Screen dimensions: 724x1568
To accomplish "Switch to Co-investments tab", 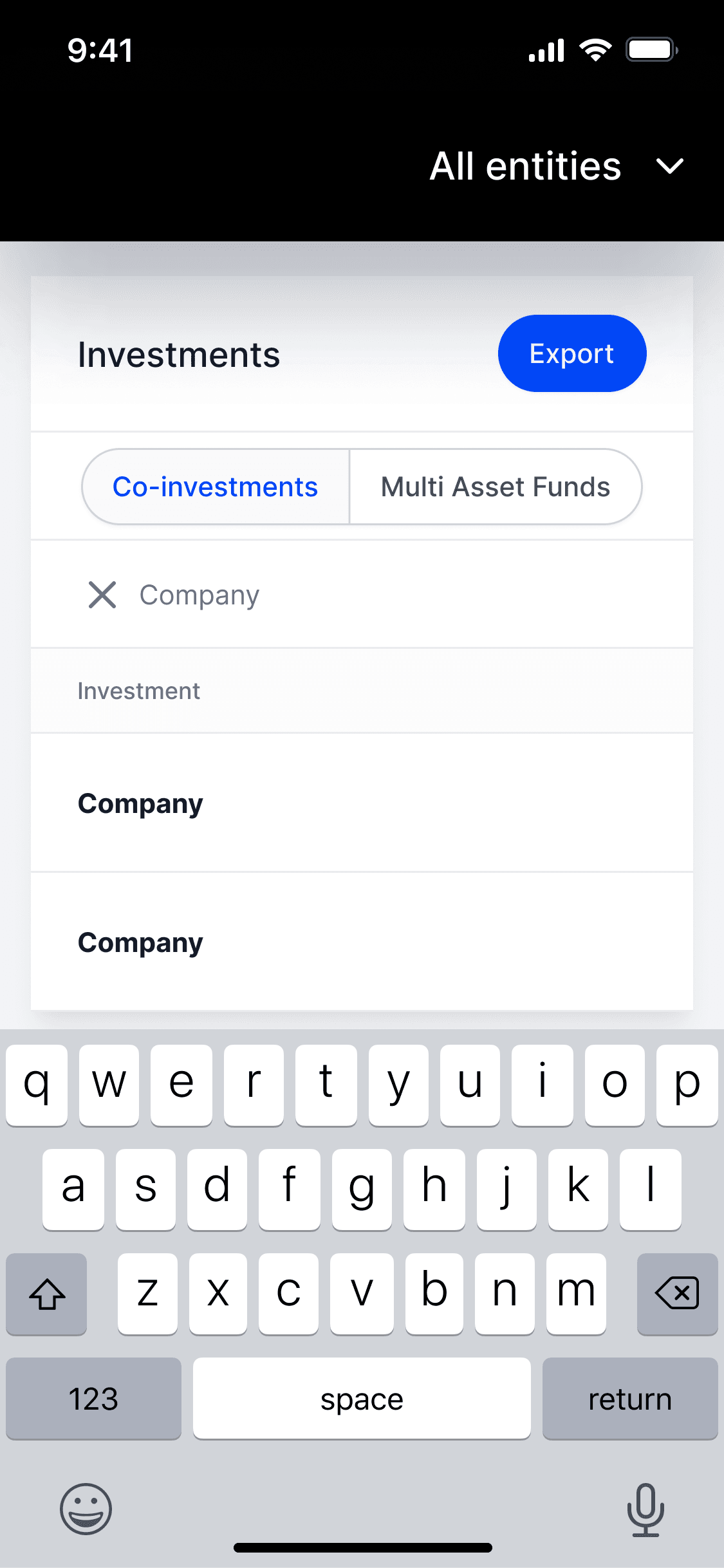I will pos(216,487).
